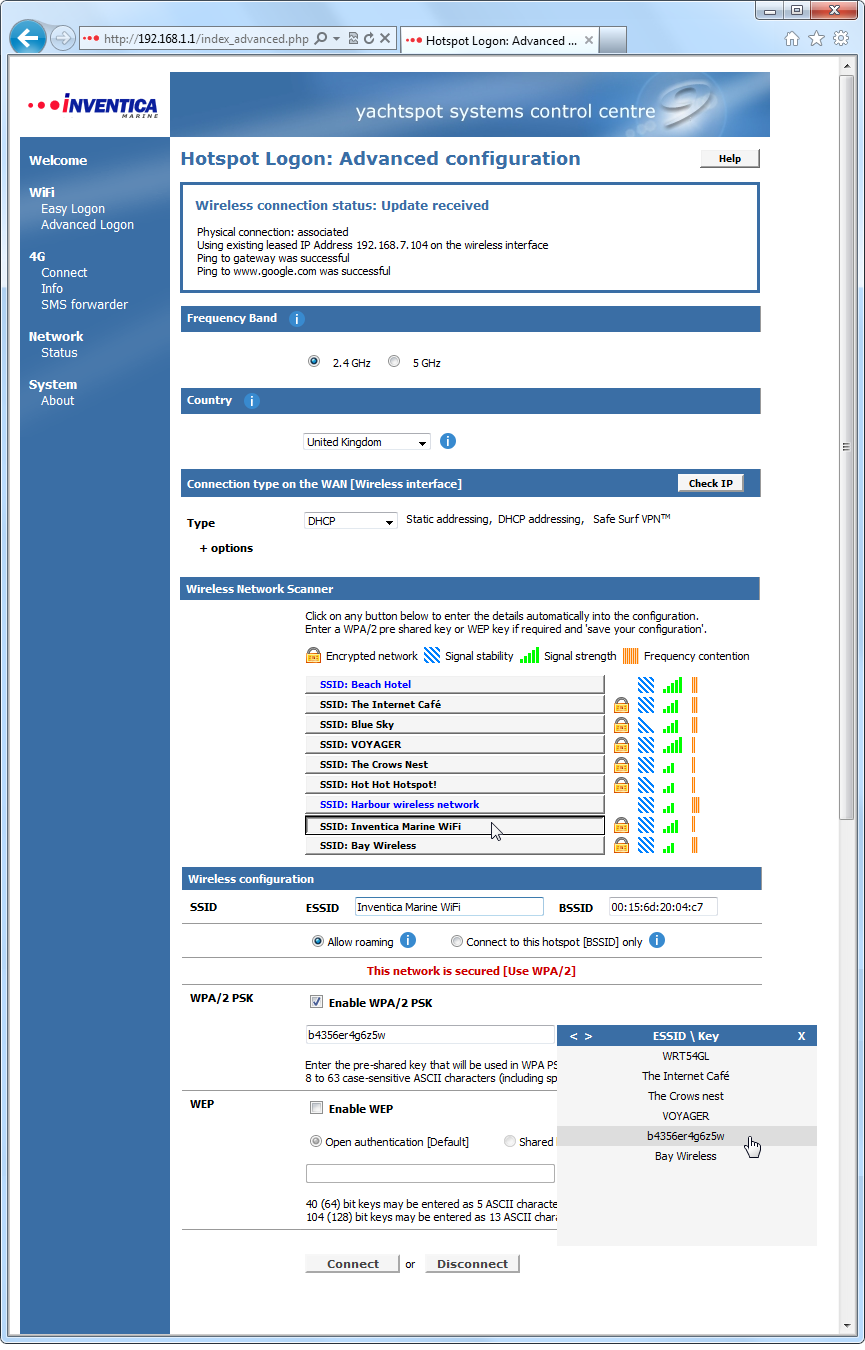Open the 4G Connect page
This screenshot has height=1350, width=865.
pyautogui.click(x=64, y=273)
